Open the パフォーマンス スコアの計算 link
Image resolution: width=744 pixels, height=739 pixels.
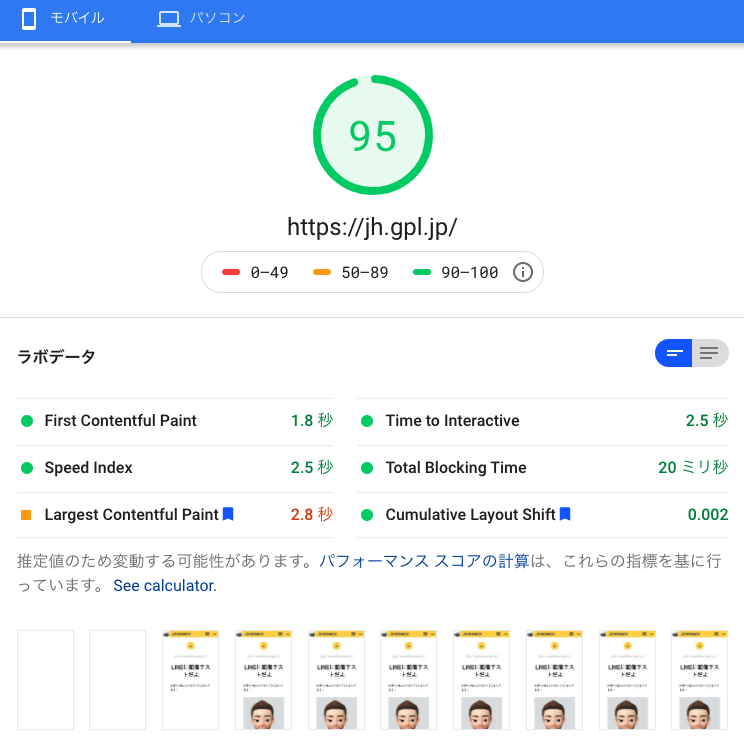click(424, 561)
